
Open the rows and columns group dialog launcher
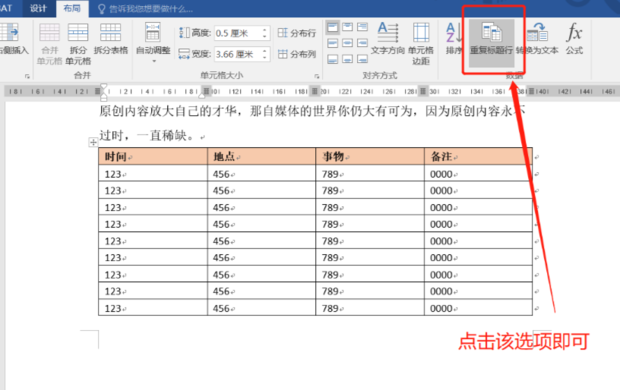tap(27, 76)
